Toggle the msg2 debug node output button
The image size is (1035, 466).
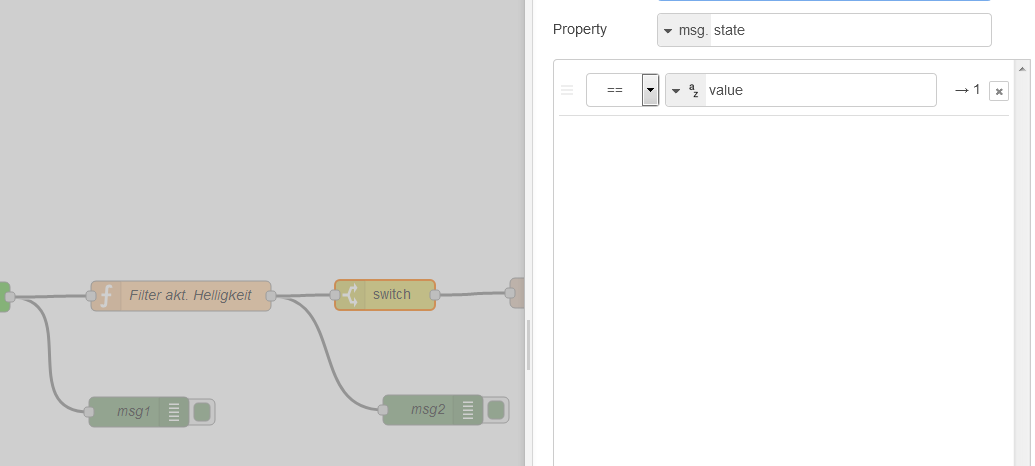(x=496, y=410)
